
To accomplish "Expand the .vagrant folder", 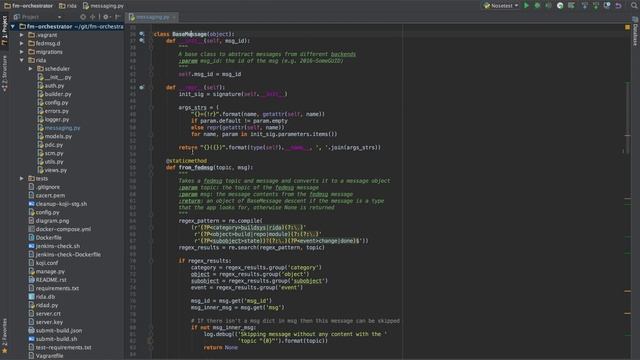I will click(x=22, y=35).
